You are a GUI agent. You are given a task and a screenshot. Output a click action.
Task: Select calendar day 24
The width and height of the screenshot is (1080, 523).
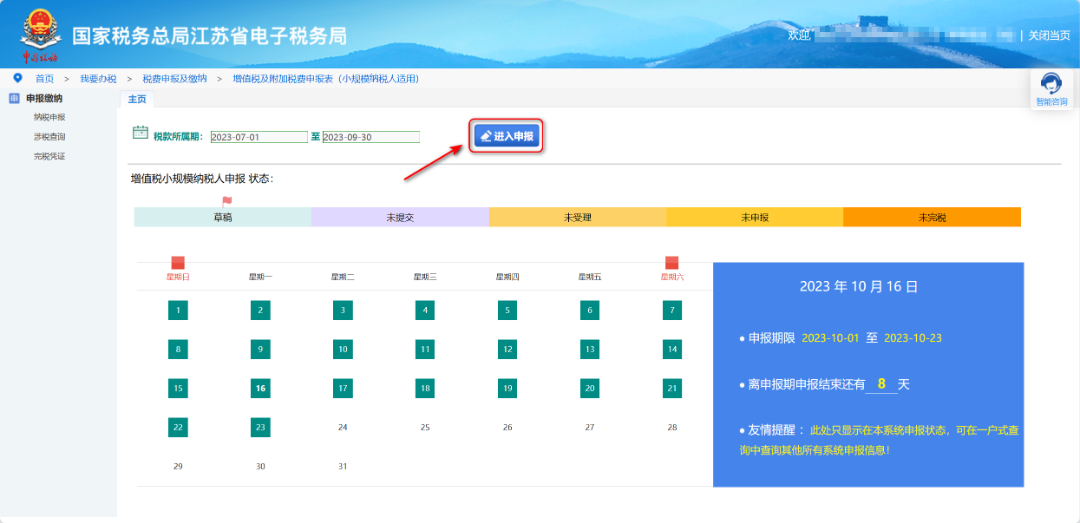click(x=343, y=427)
